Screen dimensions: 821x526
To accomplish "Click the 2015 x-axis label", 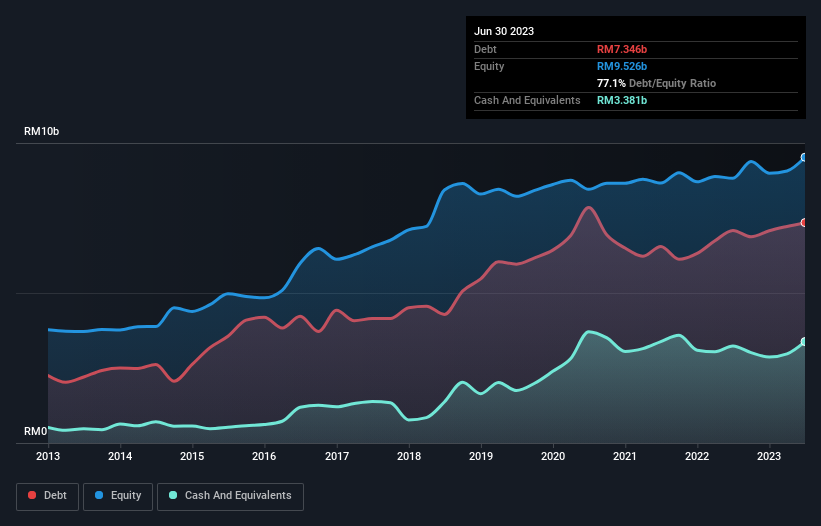I will coord(192,456).
